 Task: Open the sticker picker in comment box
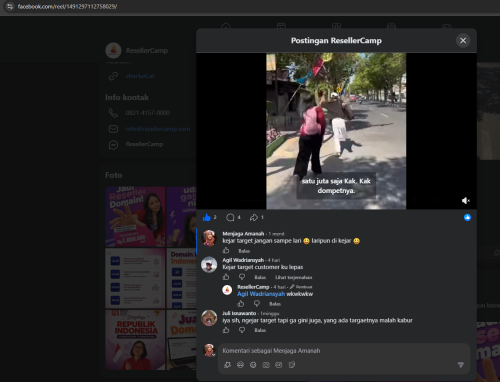[x=292, y=365]
